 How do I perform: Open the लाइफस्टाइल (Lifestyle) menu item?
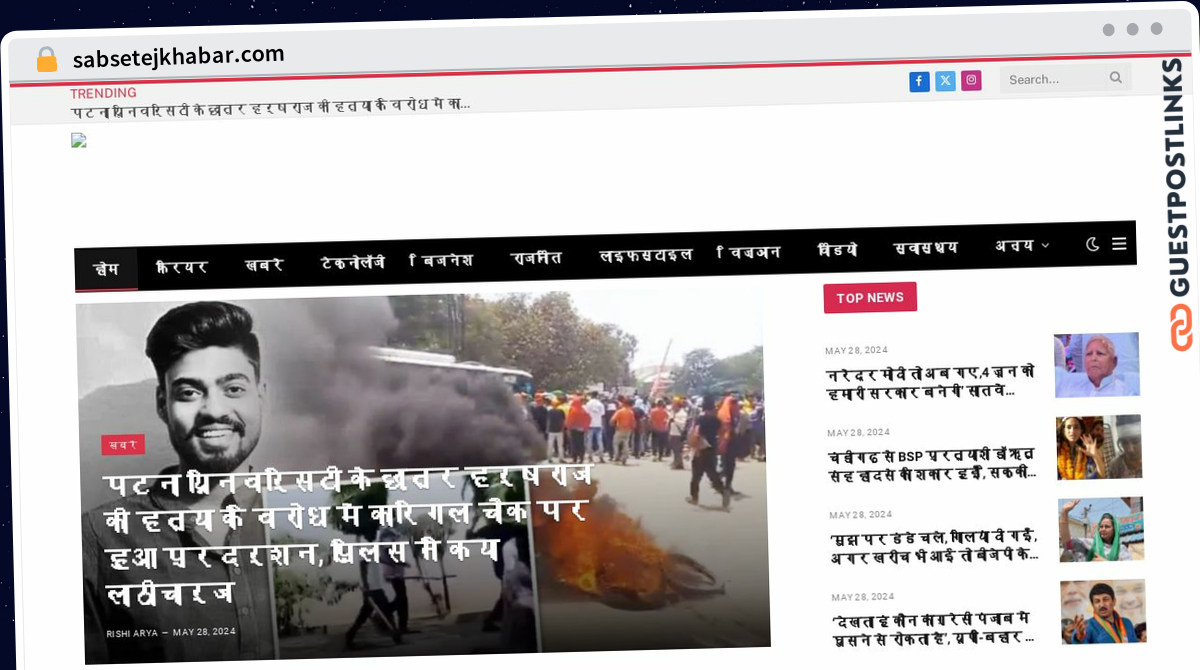click(645, 255)
